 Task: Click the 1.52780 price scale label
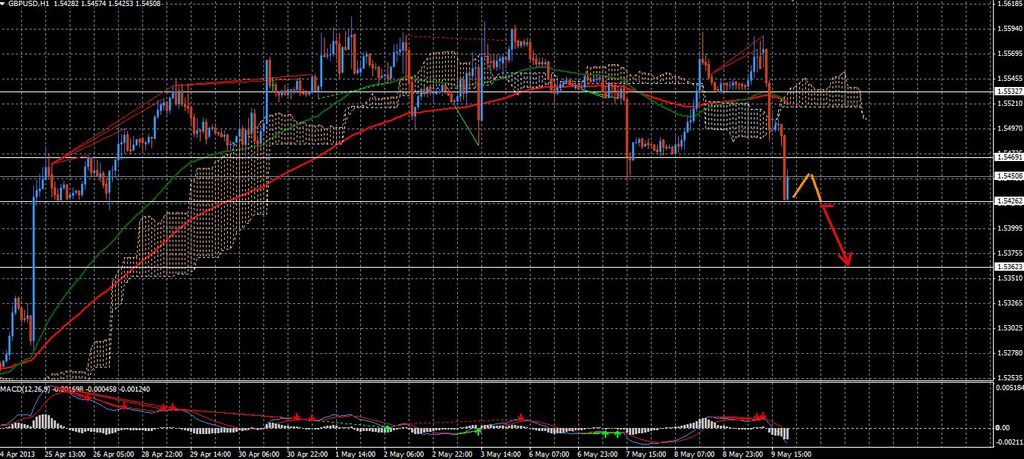pyautogui.click(x=1010, y=353)
